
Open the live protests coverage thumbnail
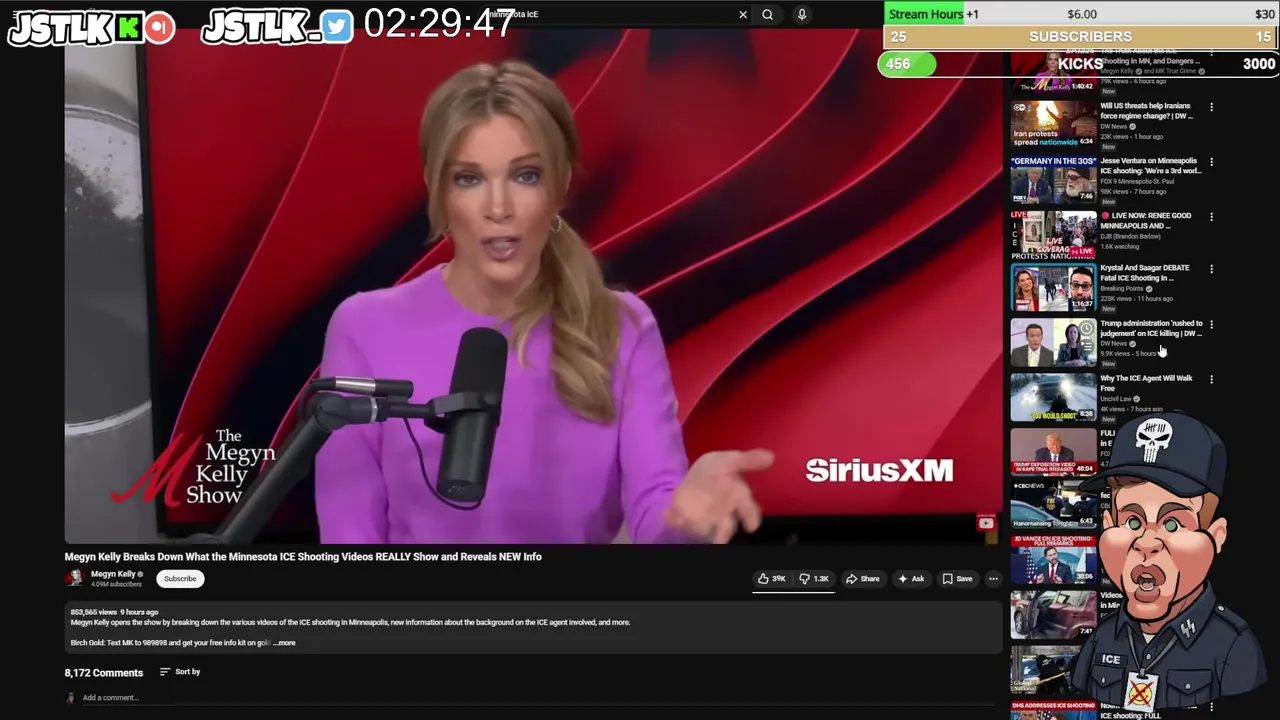coord(1053,234)
